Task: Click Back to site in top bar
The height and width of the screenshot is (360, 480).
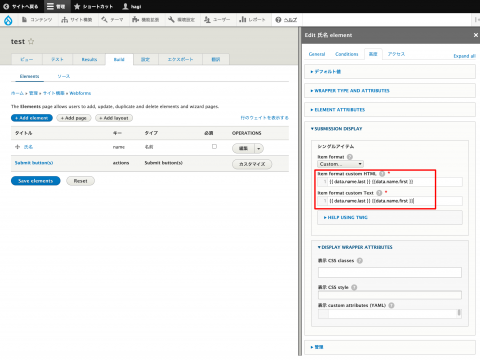Action: tap(21, 6)
